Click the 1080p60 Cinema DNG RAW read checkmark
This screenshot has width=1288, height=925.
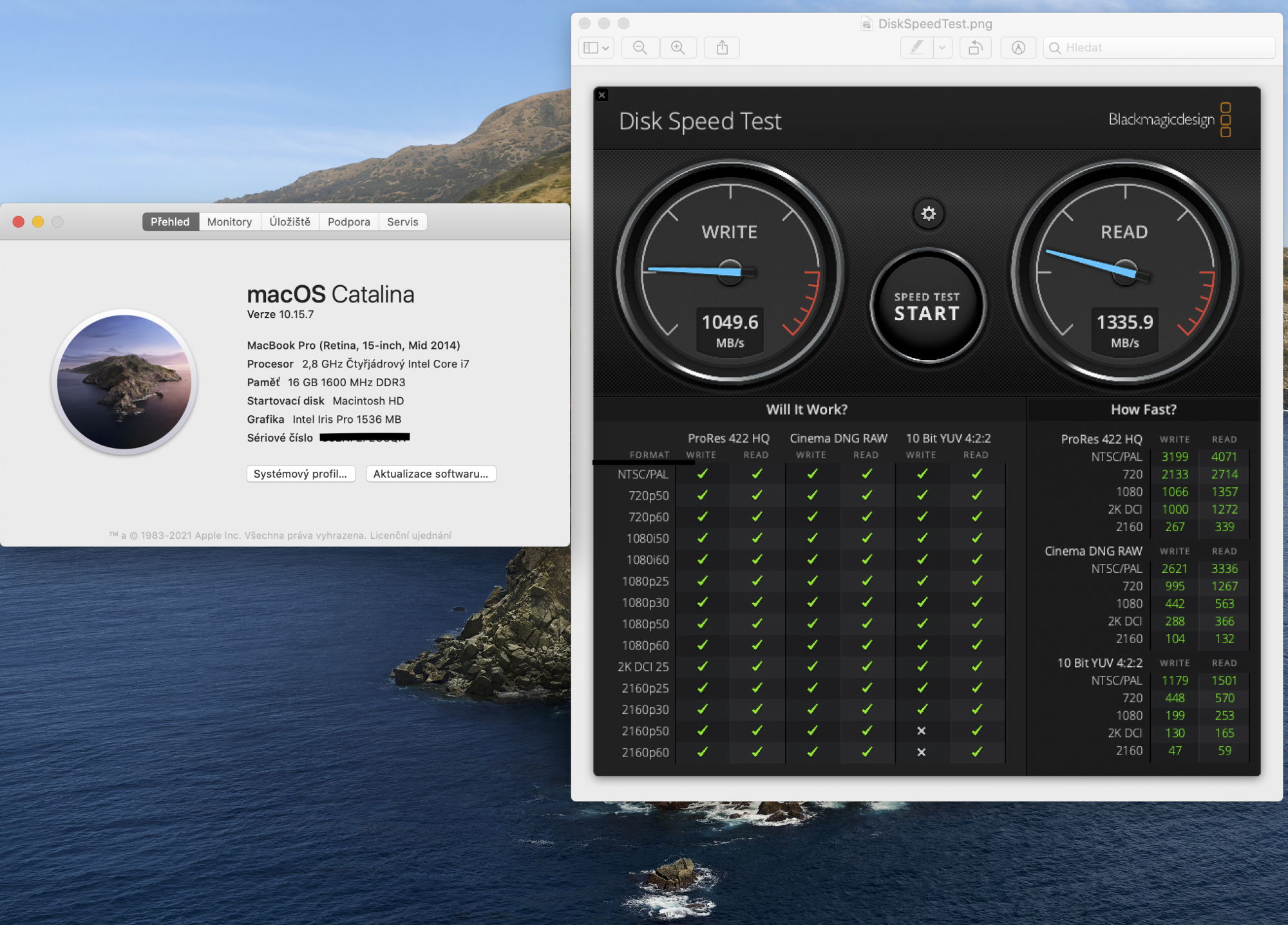coord(867,645)
